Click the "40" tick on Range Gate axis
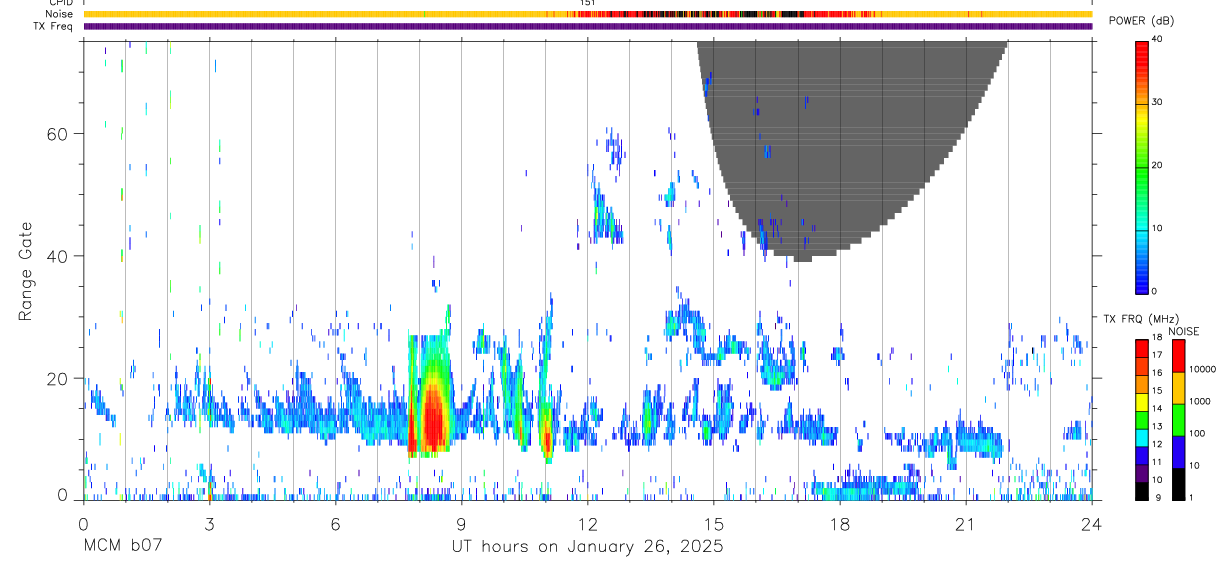Viewport: 1228px width, 567px height. (x=57, y=256)
